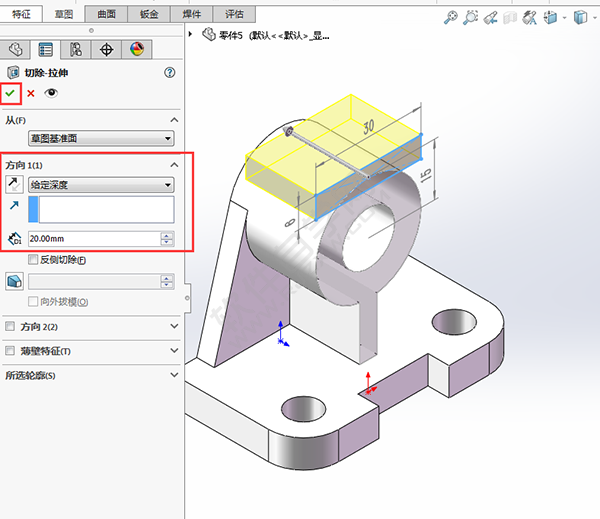Enable the 薄壁特征 checkbox

tap(11, 351)
